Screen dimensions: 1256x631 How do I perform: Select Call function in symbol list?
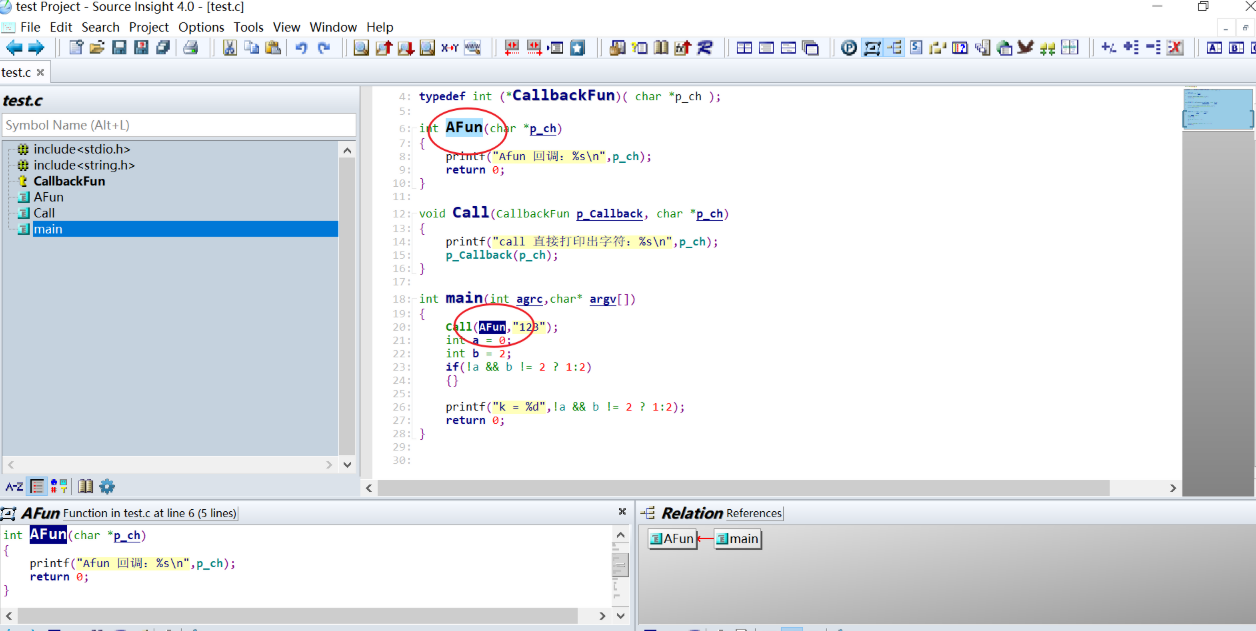pos(44,213)
